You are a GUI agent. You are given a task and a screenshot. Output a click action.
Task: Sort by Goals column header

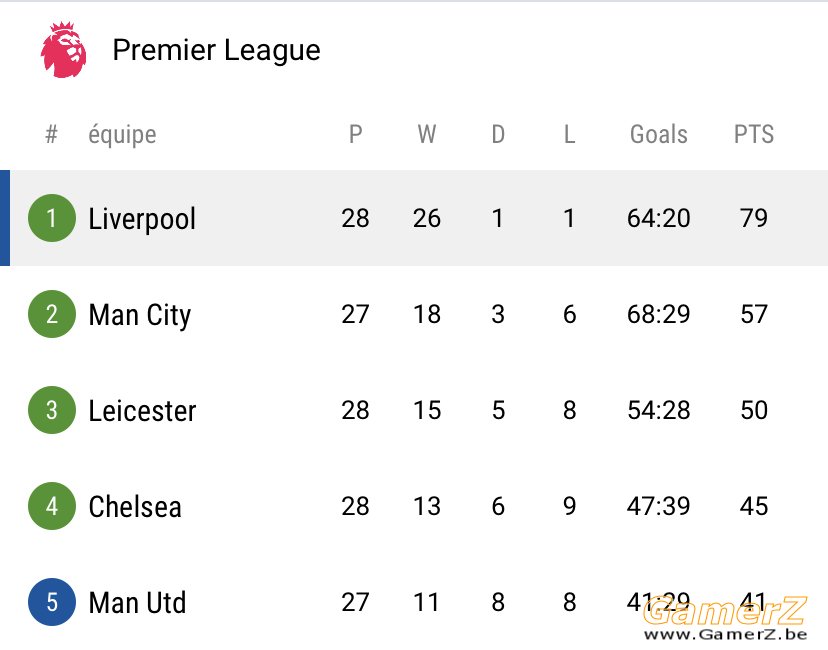coord(658,134)
